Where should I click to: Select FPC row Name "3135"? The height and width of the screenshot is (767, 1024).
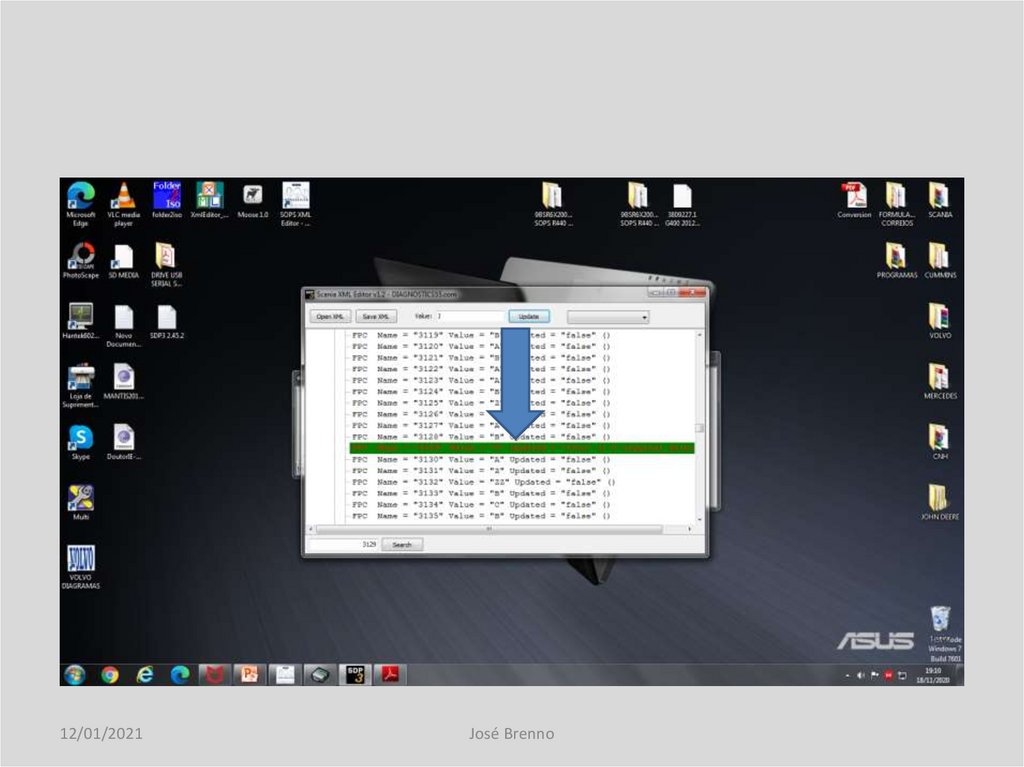point(481,516)
